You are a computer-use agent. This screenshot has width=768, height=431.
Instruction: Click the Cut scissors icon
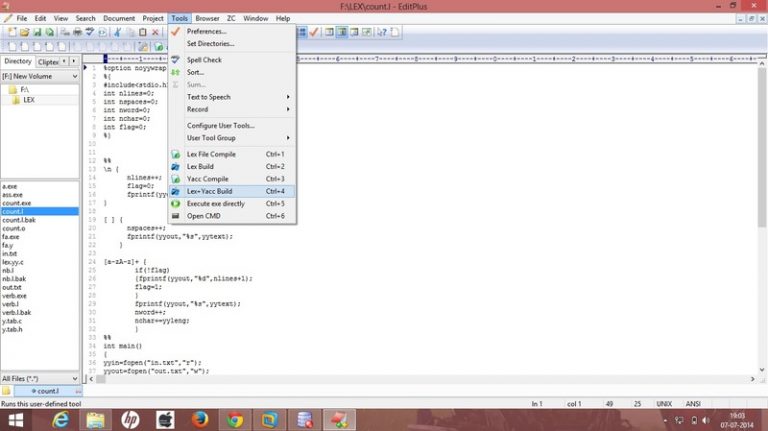click(x=118, y=32)
